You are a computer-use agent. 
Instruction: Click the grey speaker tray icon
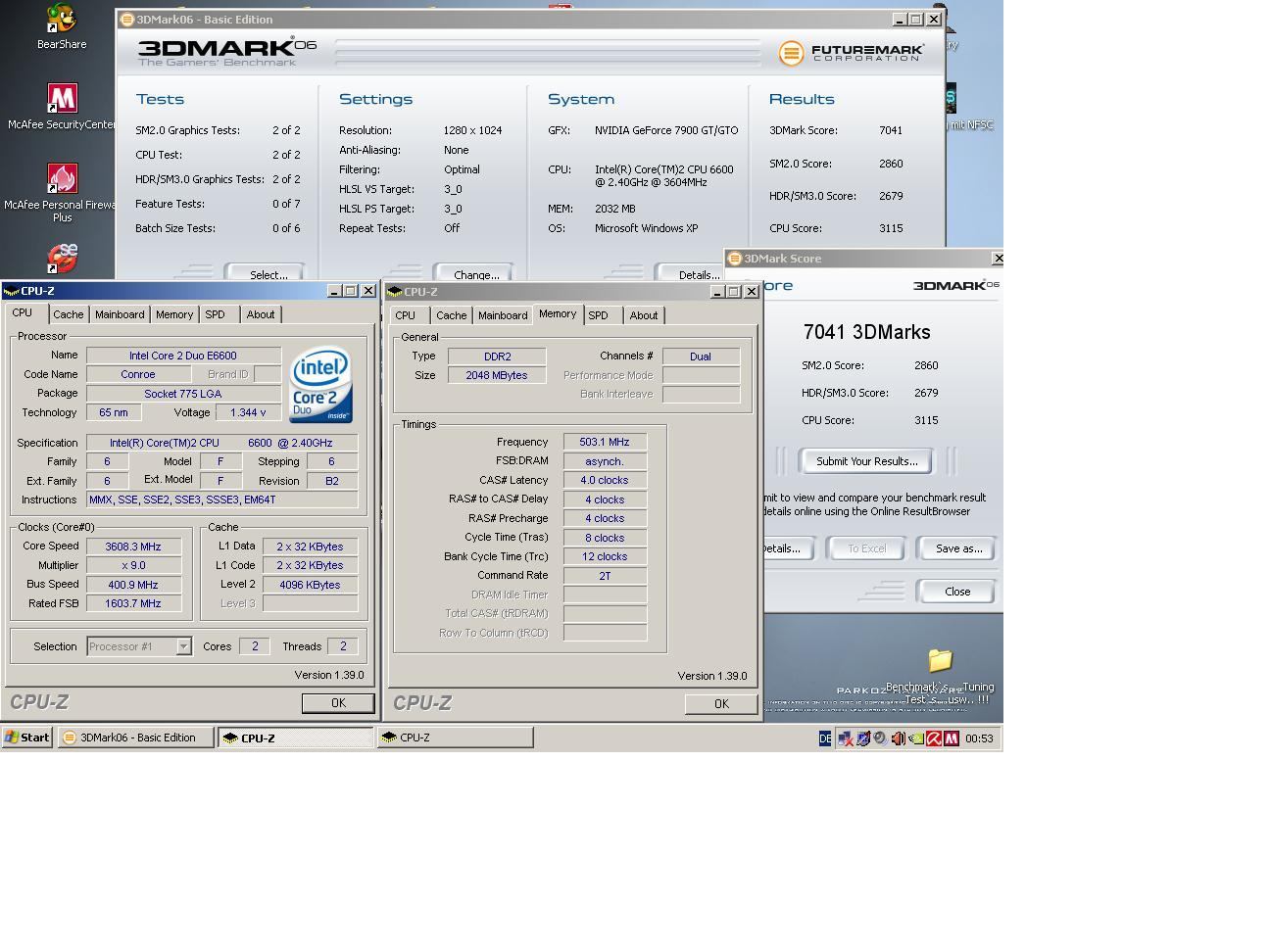coord(880,738)
